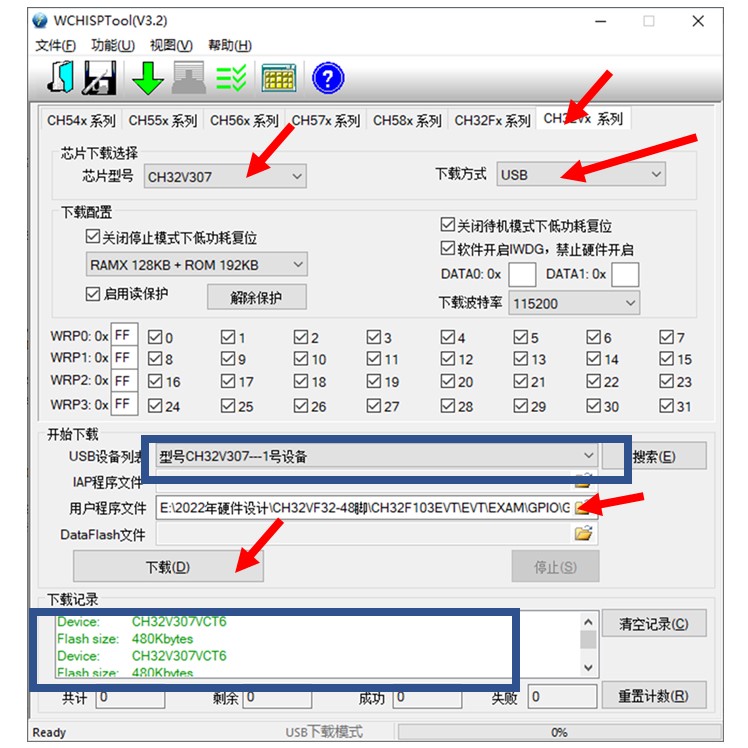Toggle 关闭停止模式下低功耗复位 checkbox
Image resolution: width=748 pixels, height=748 pixels.
[x=93, y=237]
